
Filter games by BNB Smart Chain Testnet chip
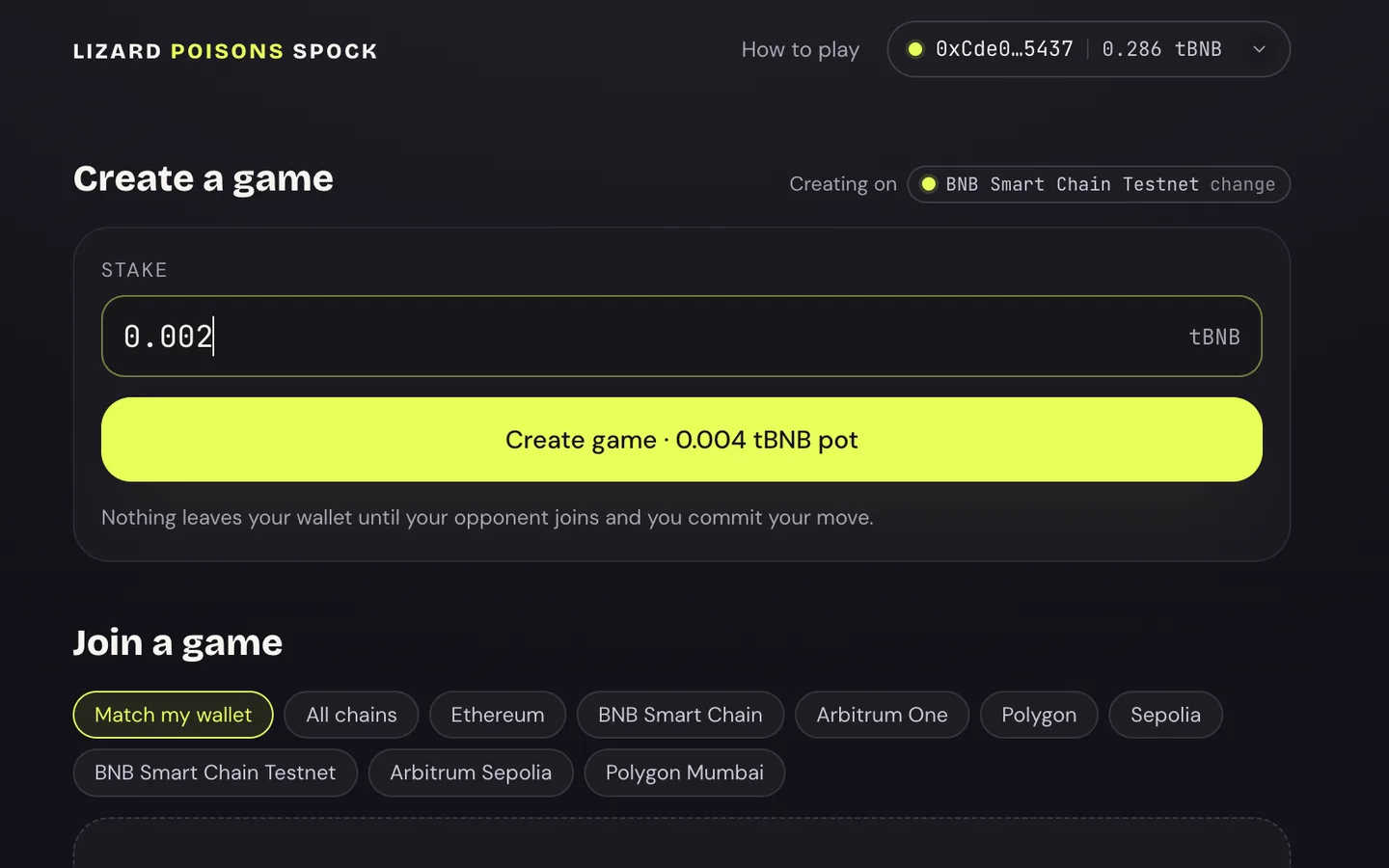click(215, 773)
